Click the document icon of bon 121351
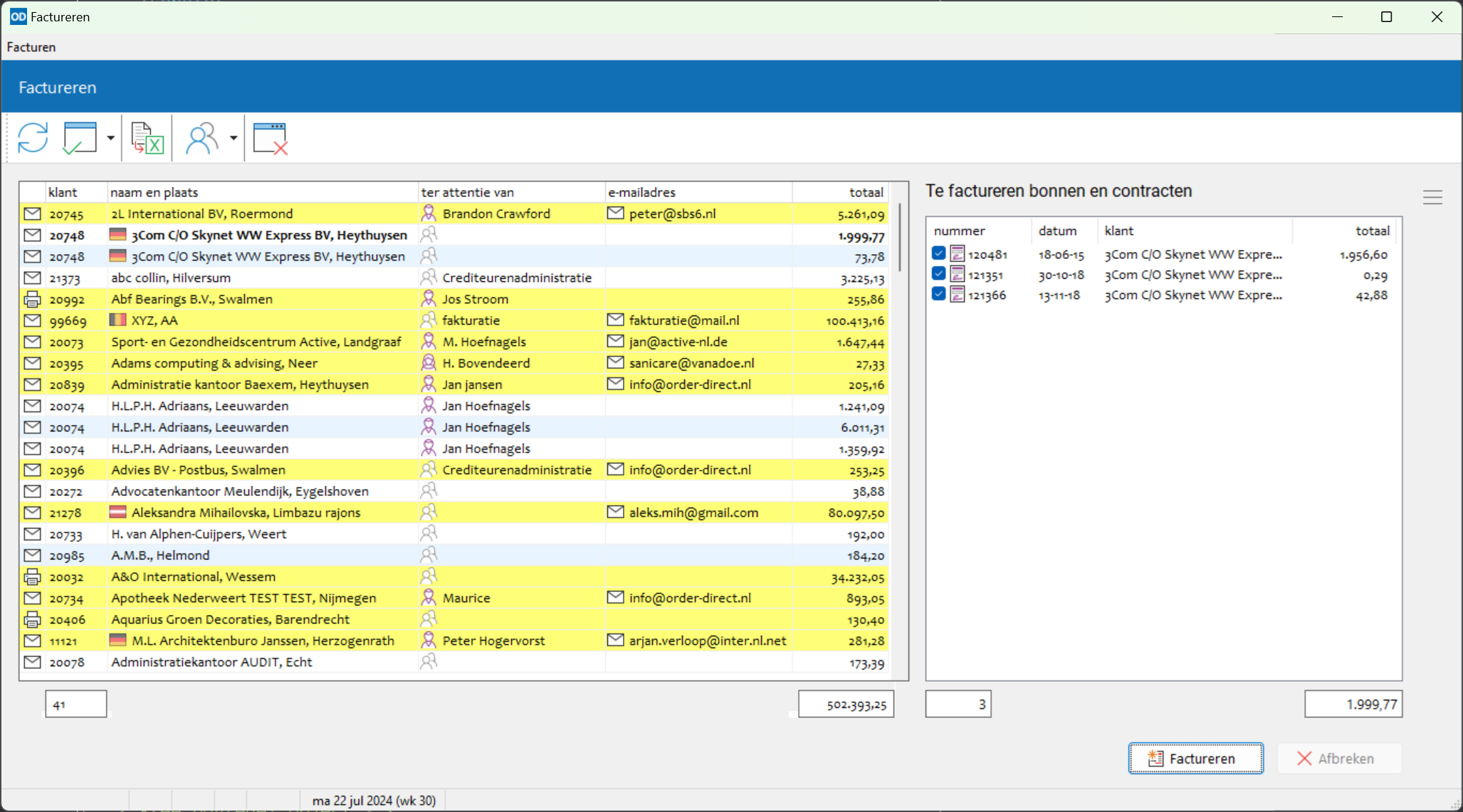 coord(958,274)
